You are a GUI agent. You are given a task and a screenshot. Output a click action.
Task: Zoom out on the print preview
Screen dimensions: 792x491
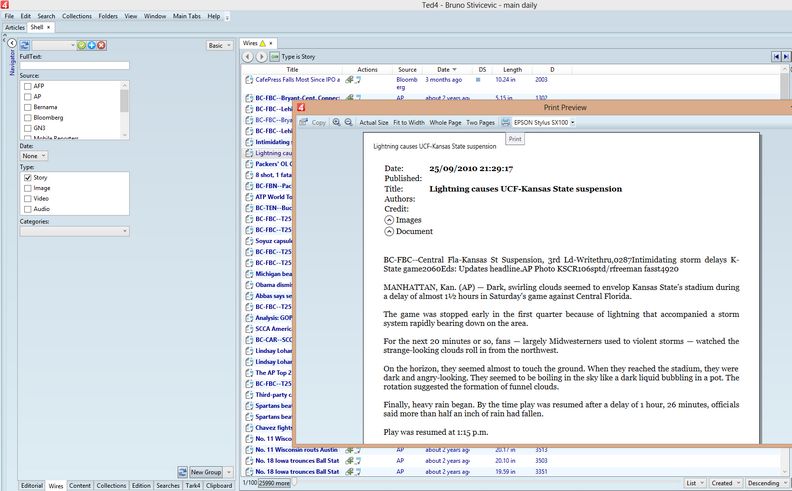[349, 122]
